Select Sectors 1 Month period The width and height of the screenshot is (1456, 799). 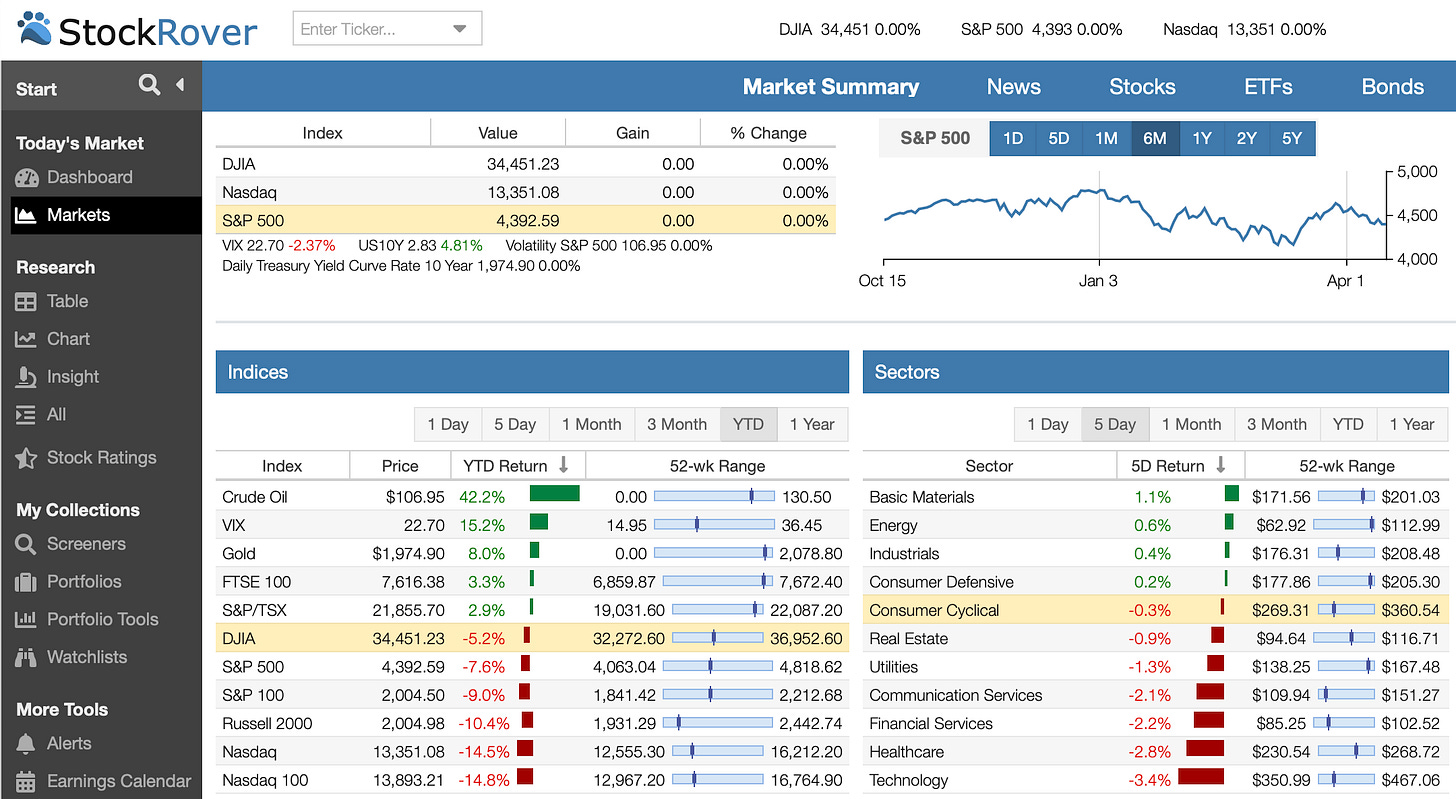click(1191, 424)
